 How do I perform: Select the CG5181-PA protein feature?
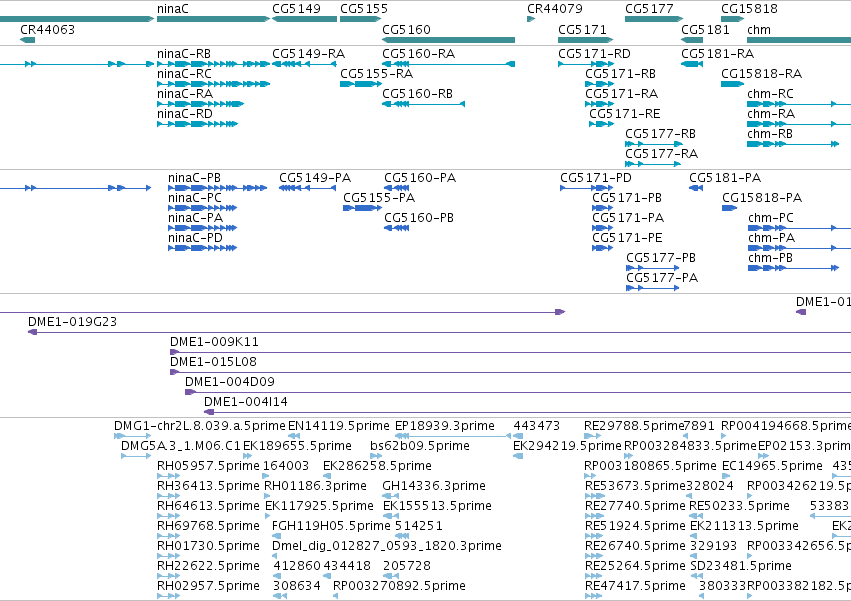point(696,188)
